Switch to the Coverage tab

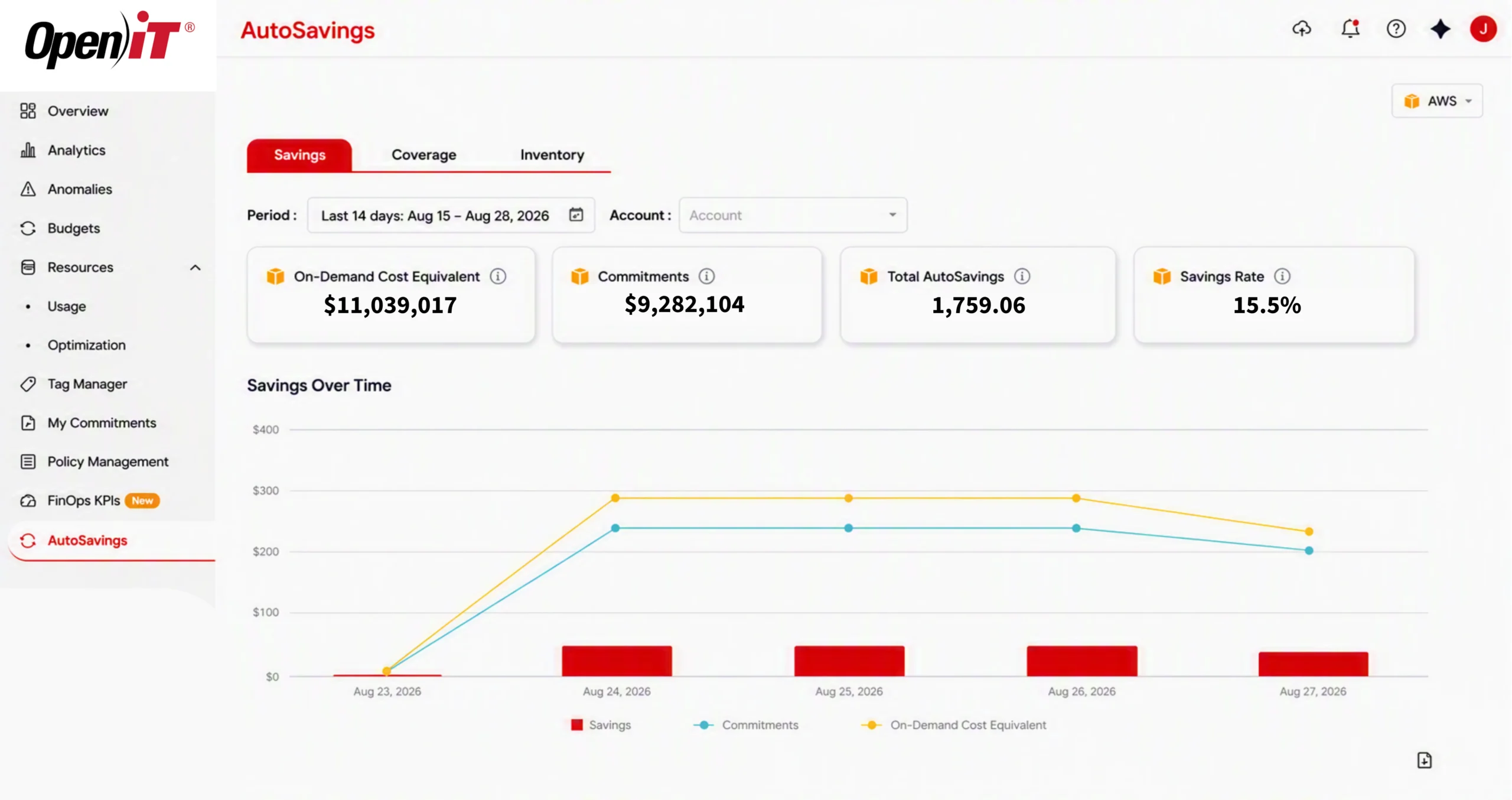click(424, 155)
